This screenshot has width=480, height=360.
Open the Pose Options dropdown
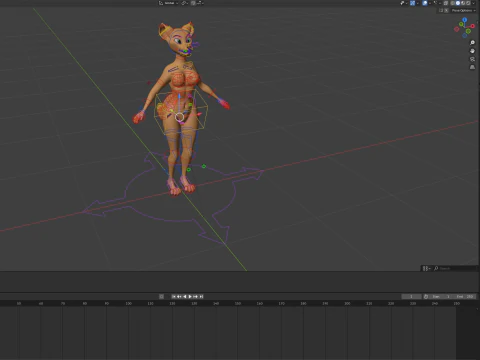463,10
